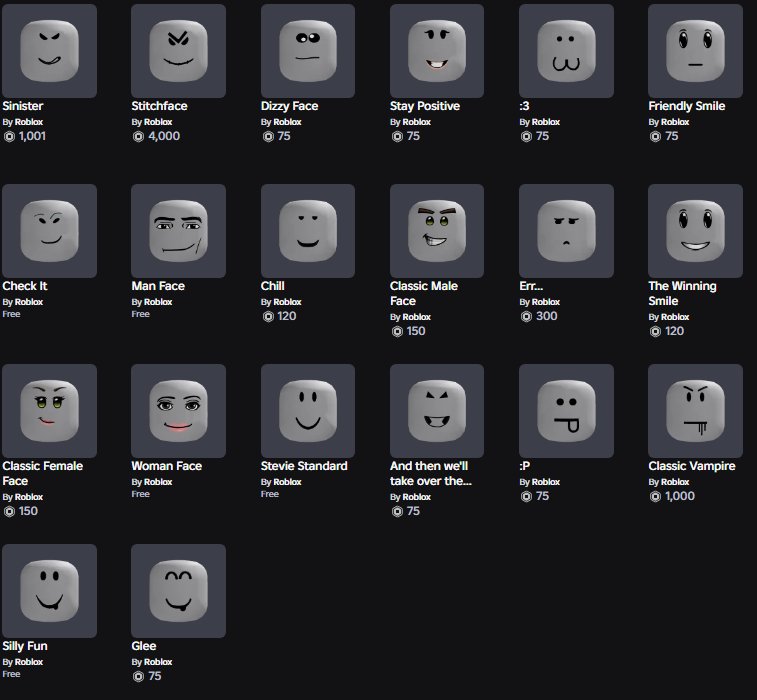
Task: Click the 1,001 price of Sinister
Action: pyautogui.click(x=32, y=136)
